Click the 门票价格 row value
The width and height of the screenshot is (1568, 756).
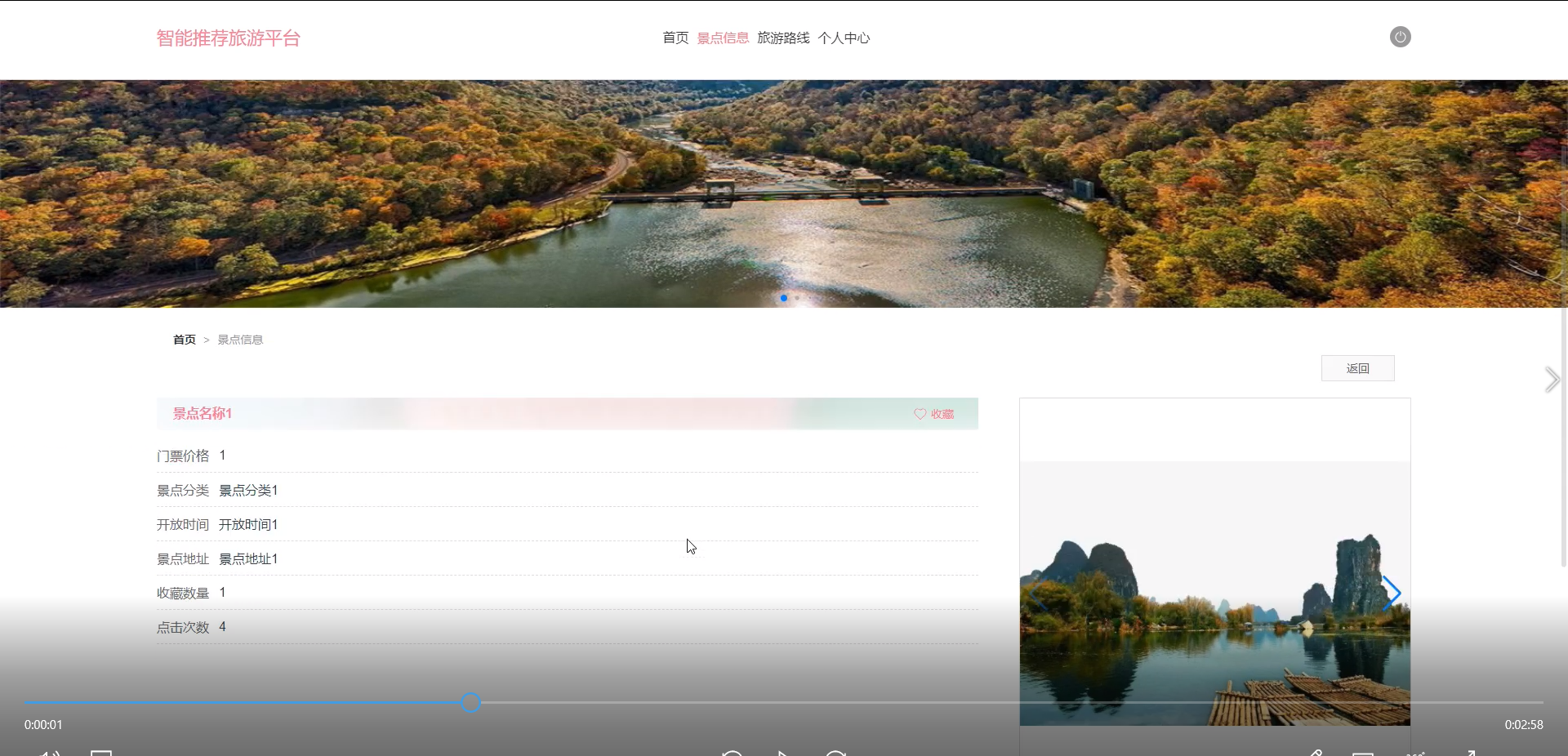[x=222, y=455]
